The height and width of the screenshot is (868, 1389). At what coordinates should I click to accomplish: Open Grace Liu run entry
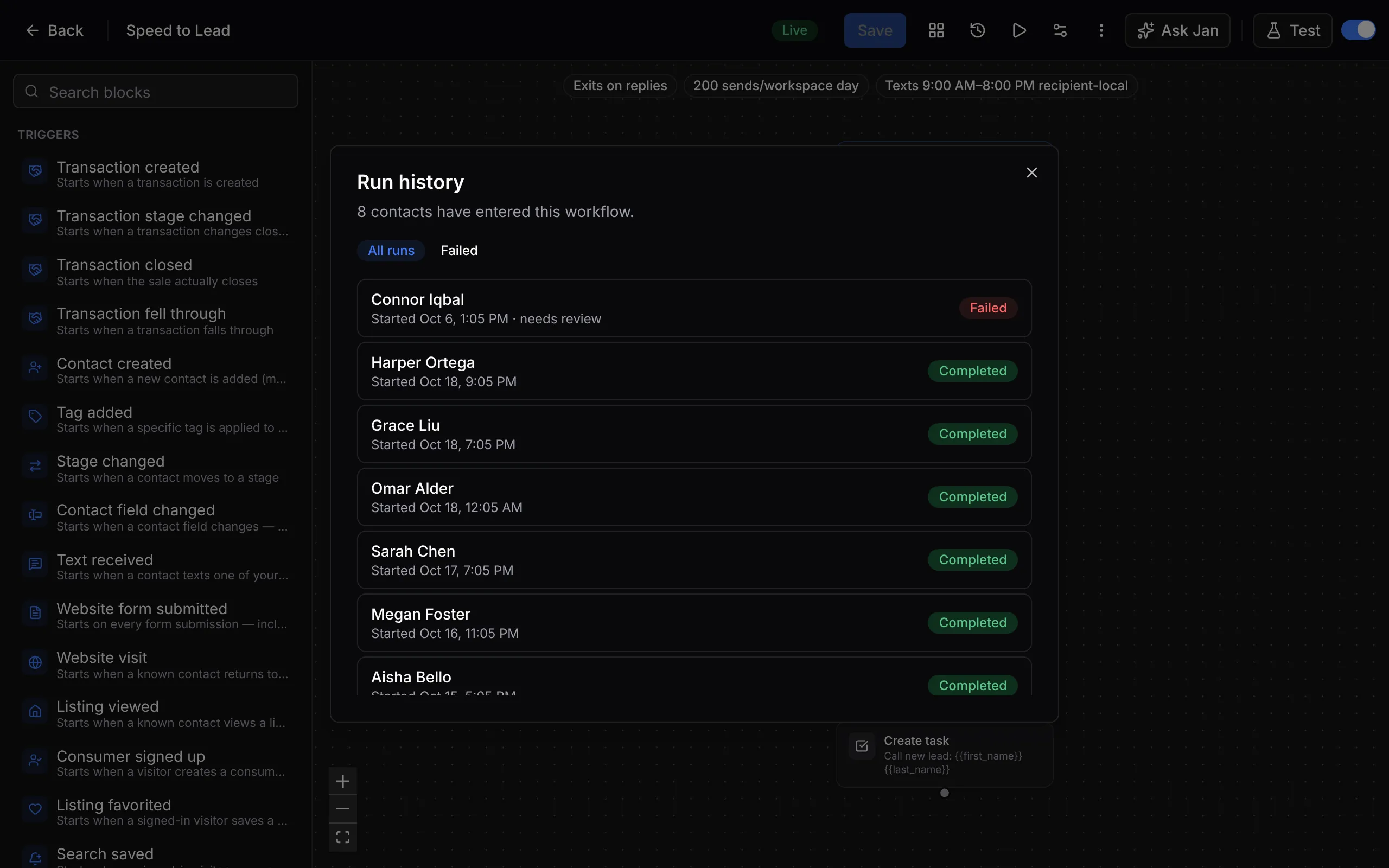(x=694, y=434)
